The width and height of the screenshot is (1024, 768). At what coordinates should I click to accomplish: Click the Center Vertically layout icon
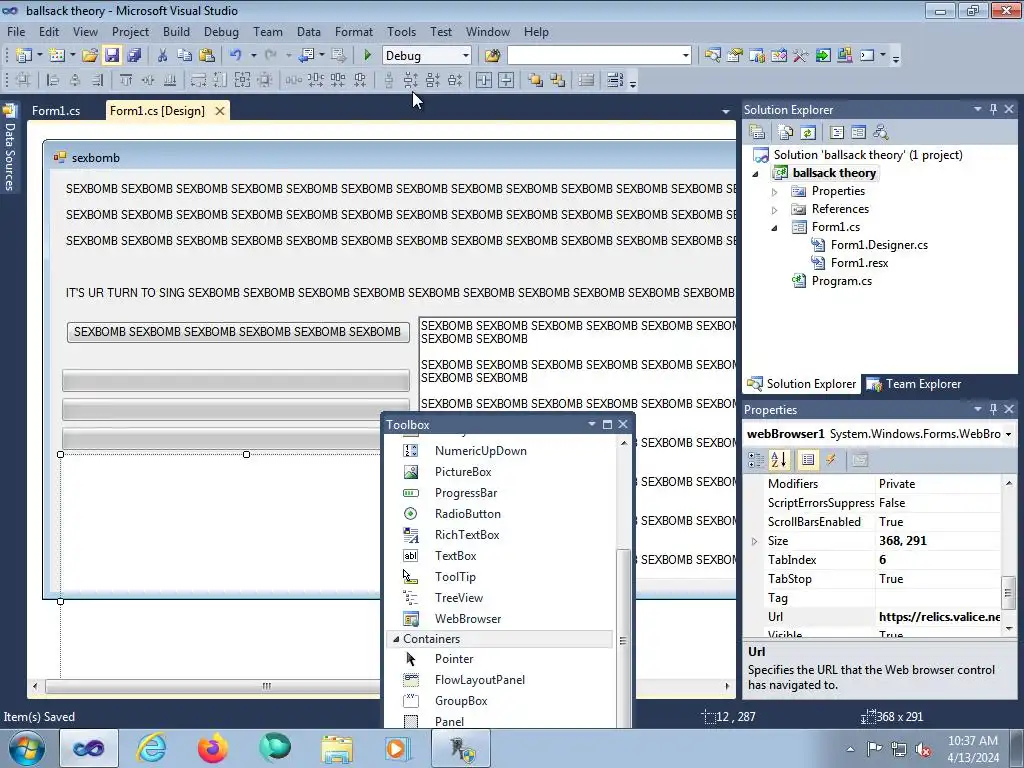506,80
